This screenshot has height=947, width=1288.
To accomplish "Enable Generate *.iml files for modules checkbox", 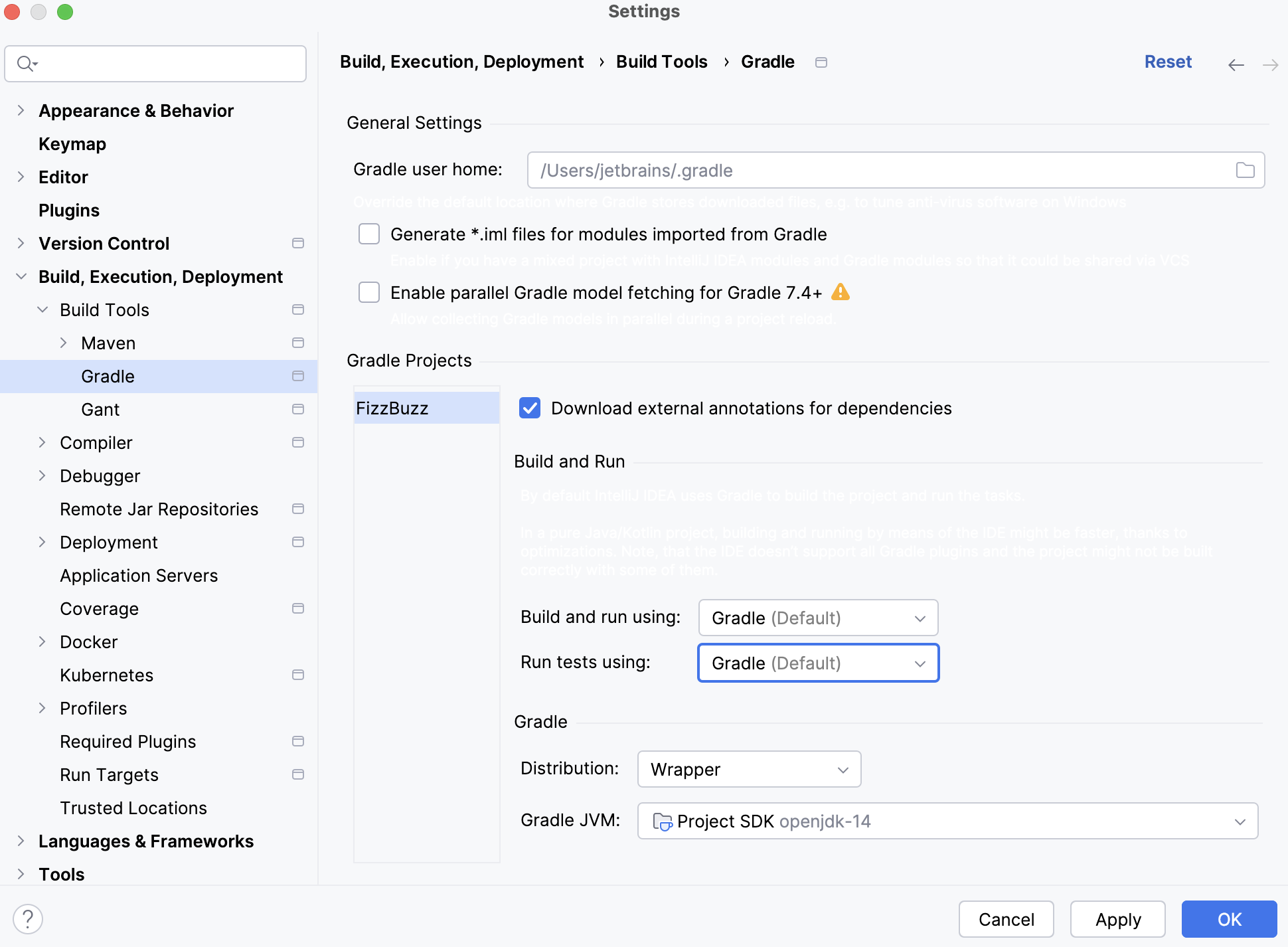I will pyautogui.click(x=370, y=234).
